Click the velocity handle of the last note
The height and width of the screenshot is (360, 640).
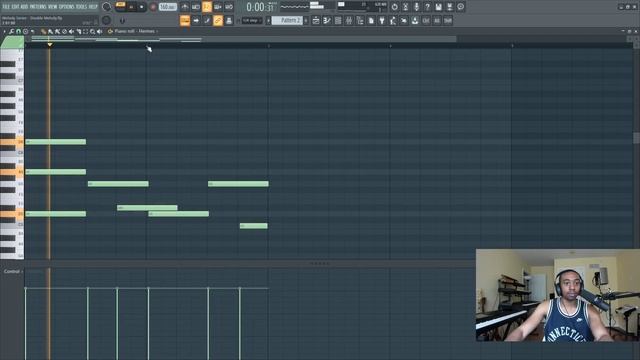point(240,289)
